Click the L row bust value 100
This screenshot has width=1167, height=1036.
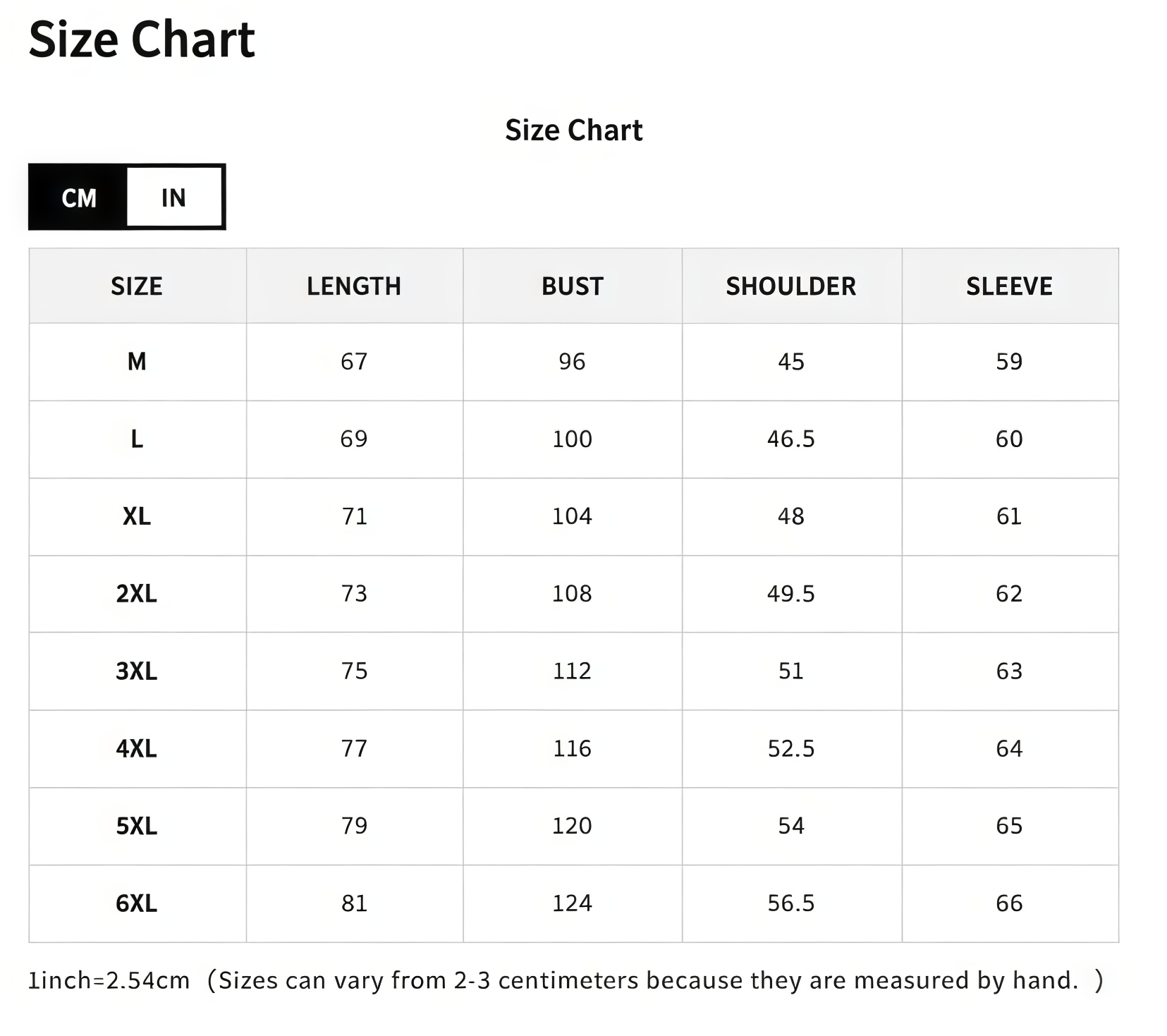[572, 439]
